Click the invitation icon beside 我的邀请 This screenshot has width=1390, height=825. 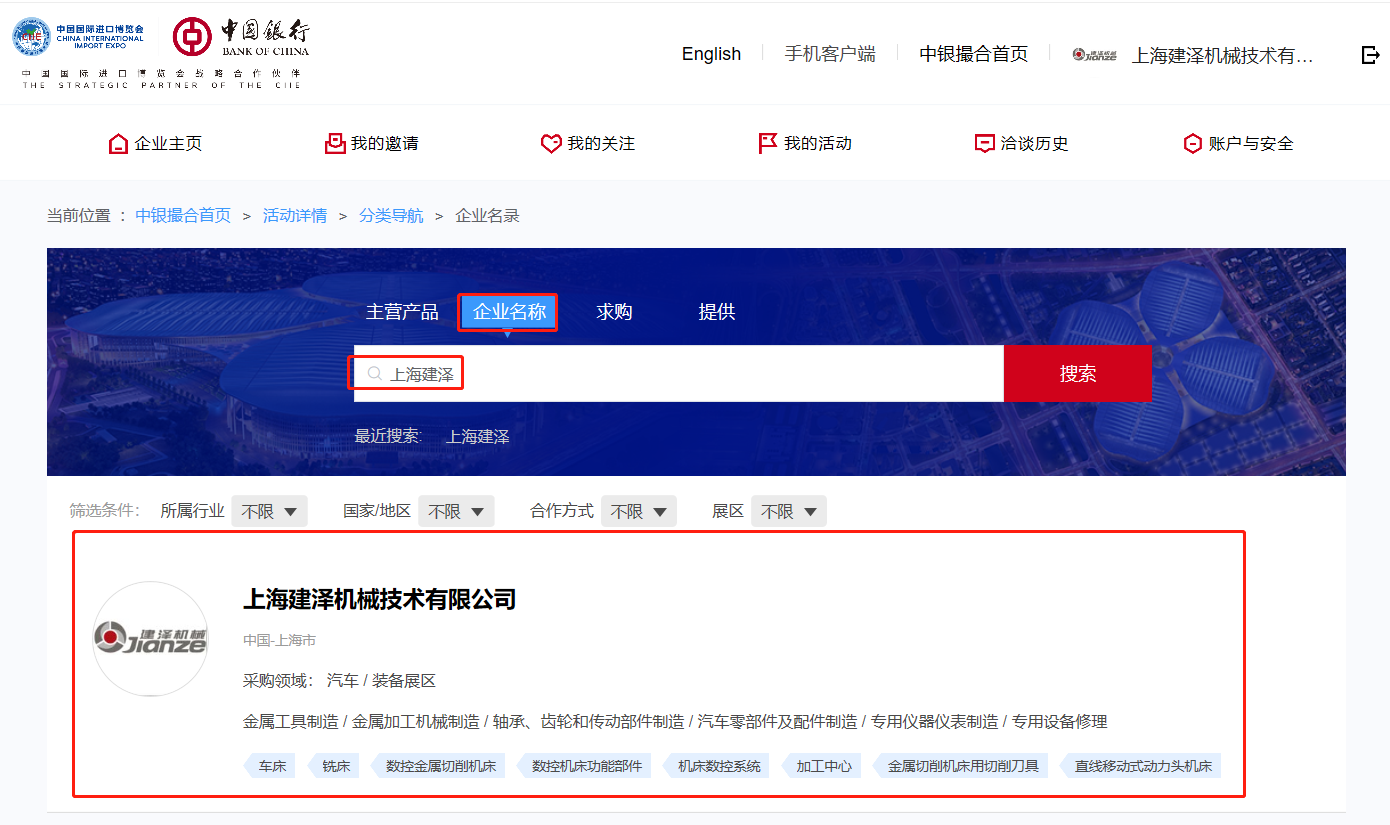335,144
